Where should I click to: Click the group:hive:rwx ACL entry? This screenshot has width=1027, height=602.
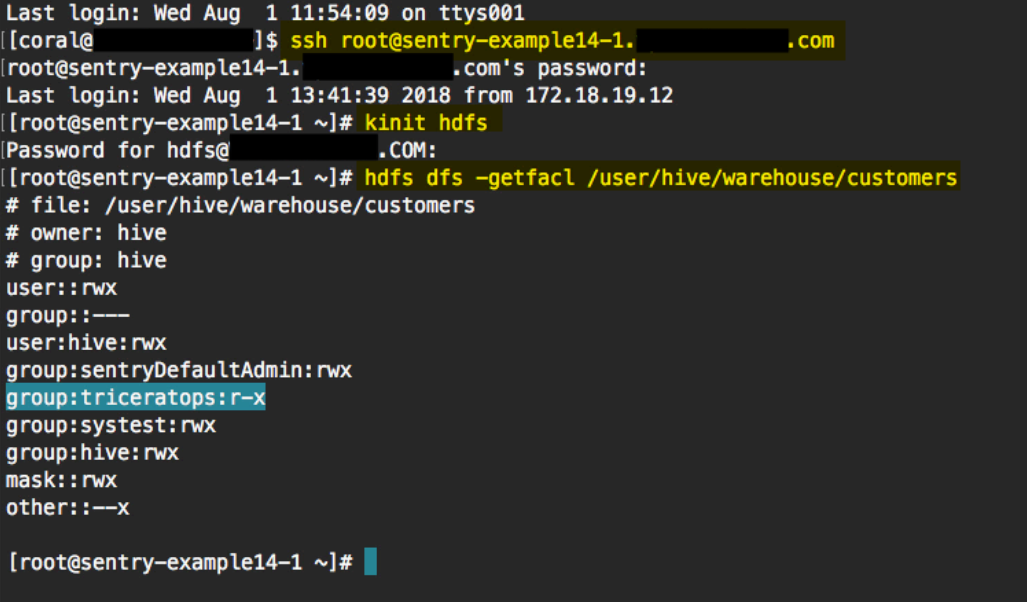[92, 453]
